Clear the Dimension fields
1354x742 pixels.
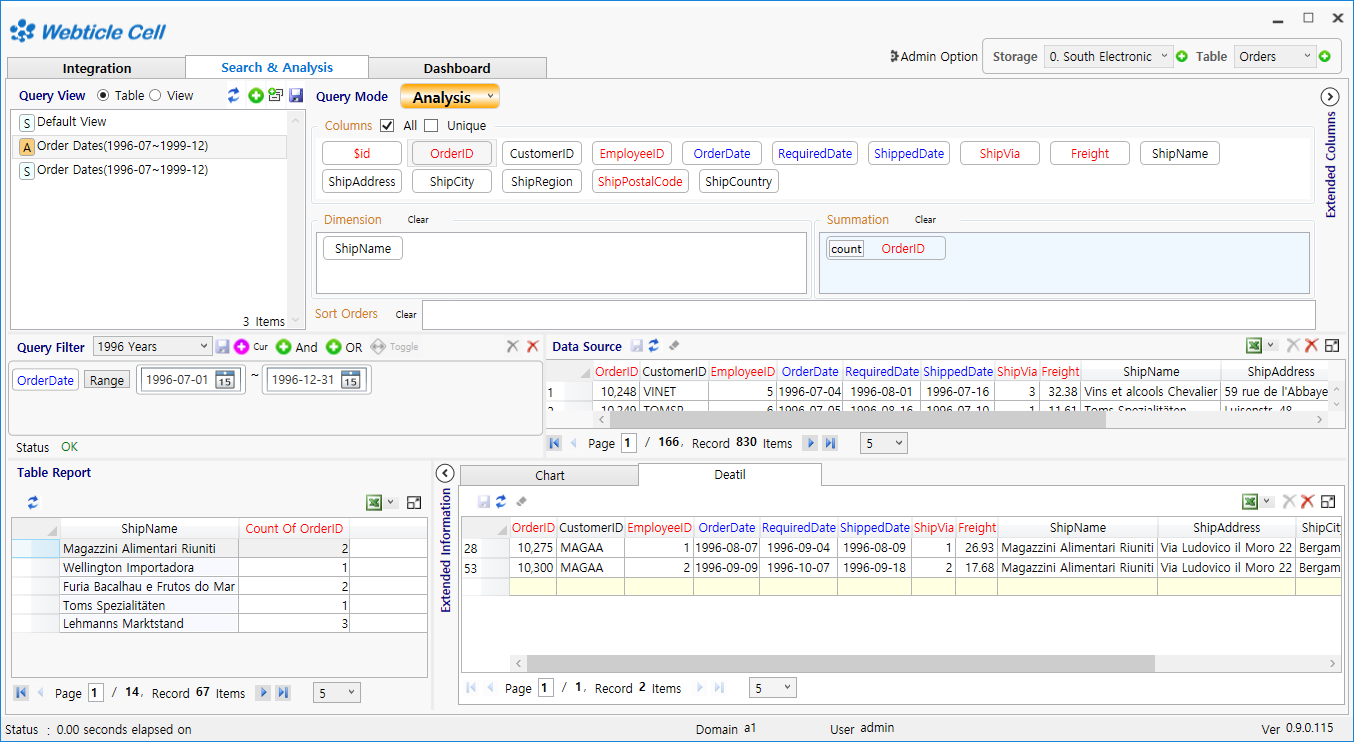(x=417, y=219)
